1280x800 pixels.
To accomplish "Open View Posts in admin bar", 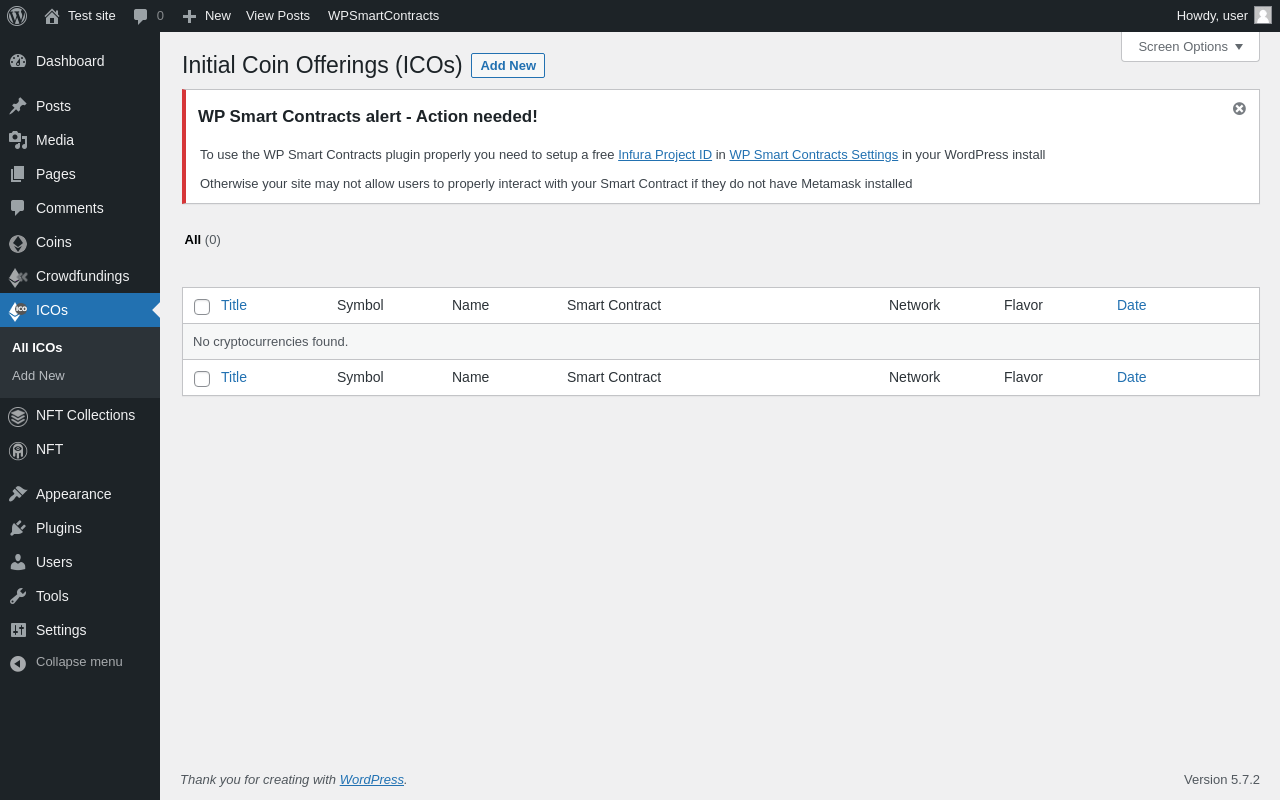I will [278, 16].
